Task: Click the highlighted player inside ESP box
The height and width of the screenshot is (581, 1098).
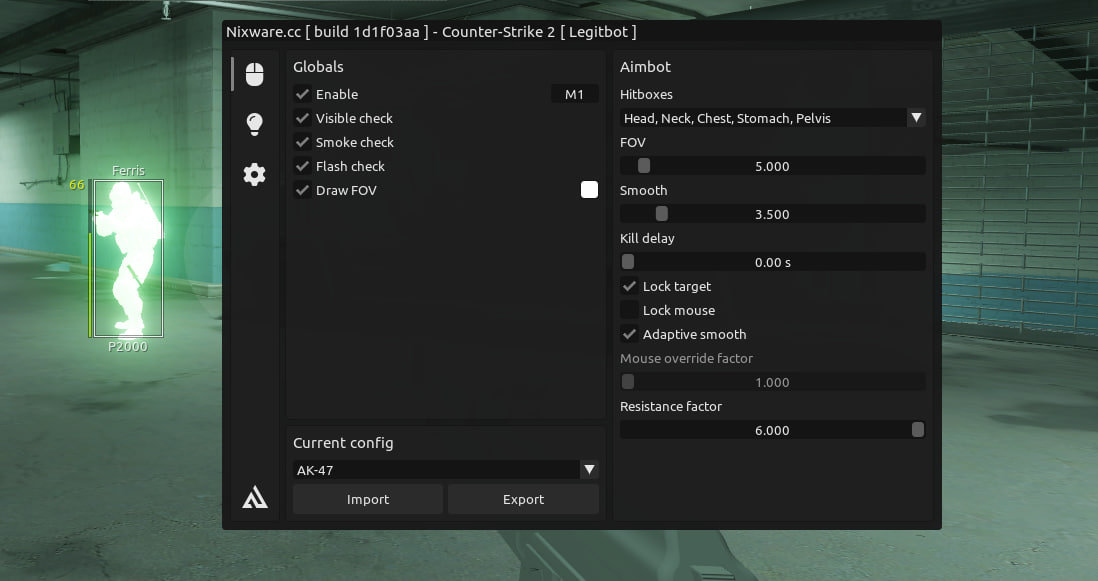Action: coord(129,258)
